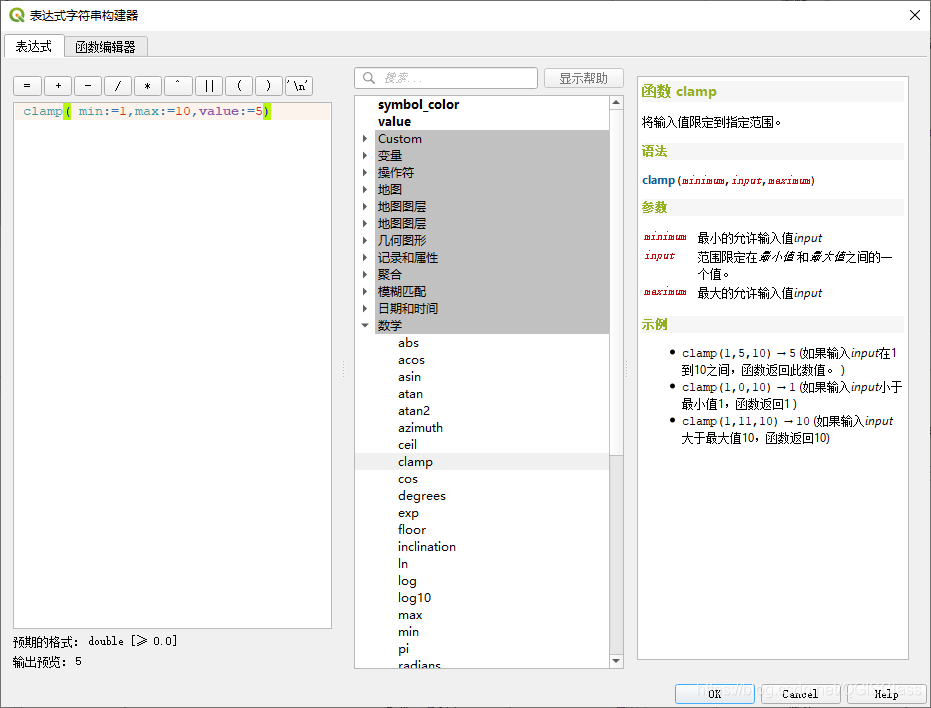Click the plus operator icon
The image size is (931, 708).
(58, 85)
